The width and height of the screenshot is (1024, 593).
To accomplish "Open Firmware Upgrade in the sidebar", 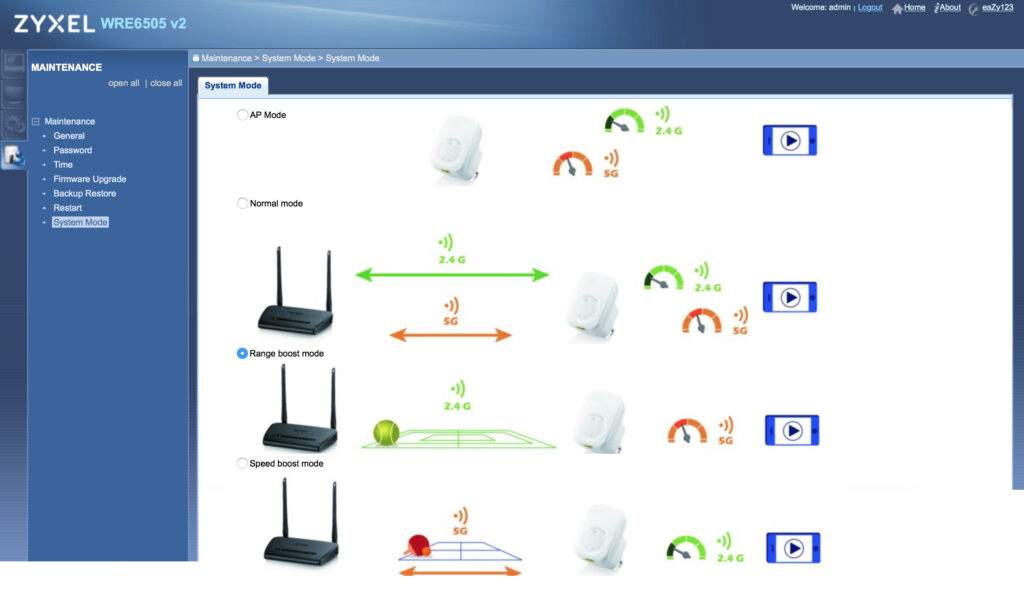I will (90, 179).
